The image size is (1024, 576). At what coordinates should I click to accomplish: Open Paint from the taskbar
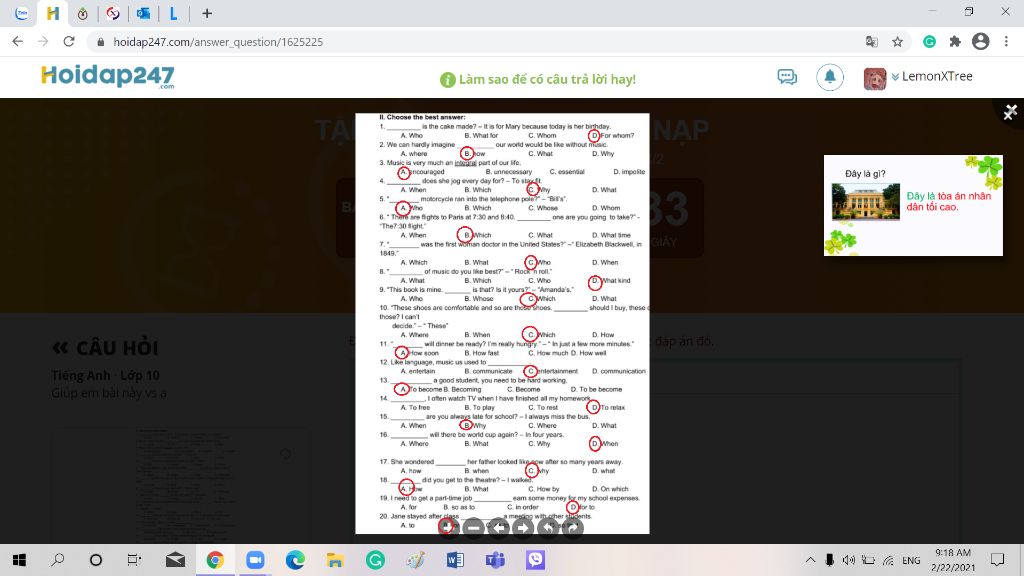(x=415, y=560)
